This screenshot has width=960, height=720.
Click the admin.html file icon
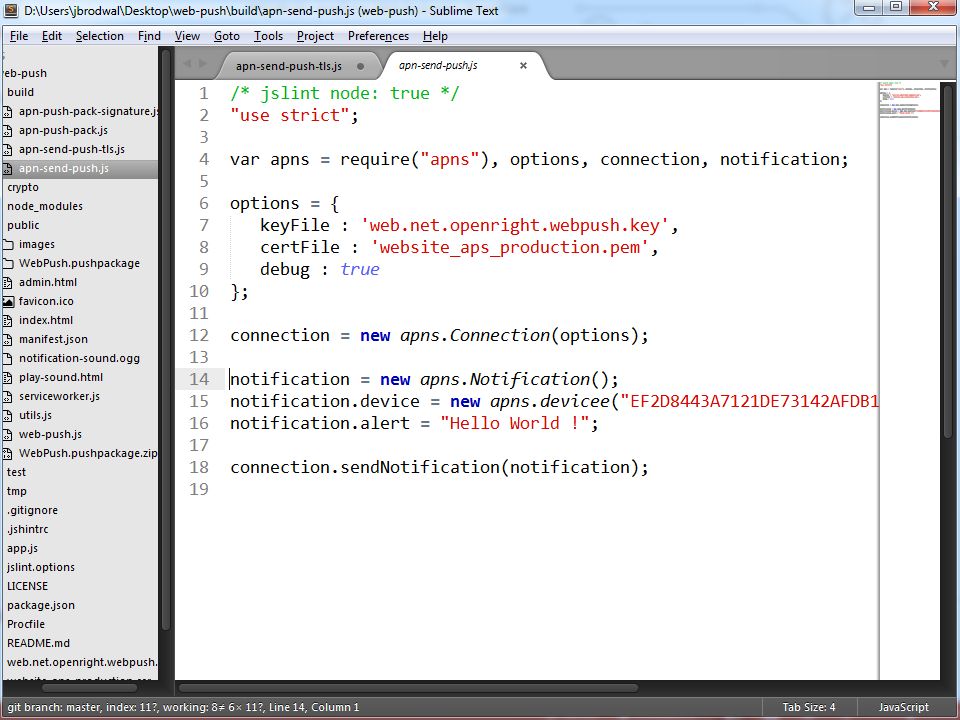(7, 282)
